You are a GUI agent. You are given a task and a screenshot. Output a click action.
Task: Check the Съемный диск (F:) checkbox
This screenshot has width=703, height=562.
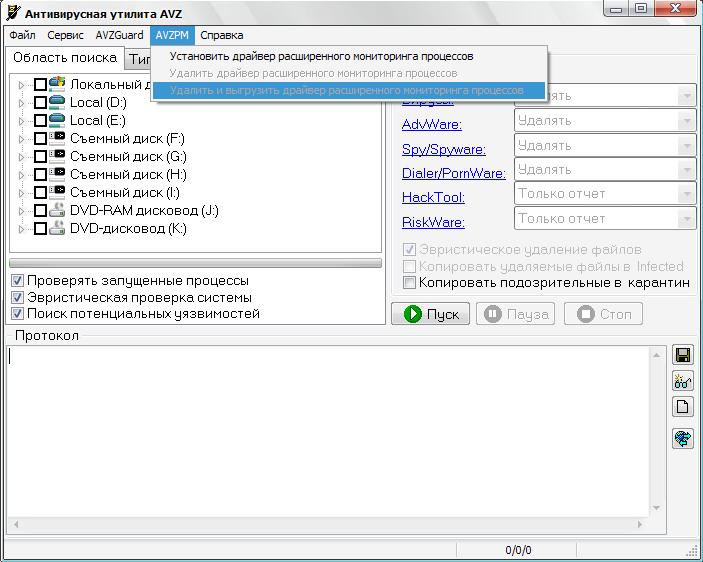[x=40, y=138]
